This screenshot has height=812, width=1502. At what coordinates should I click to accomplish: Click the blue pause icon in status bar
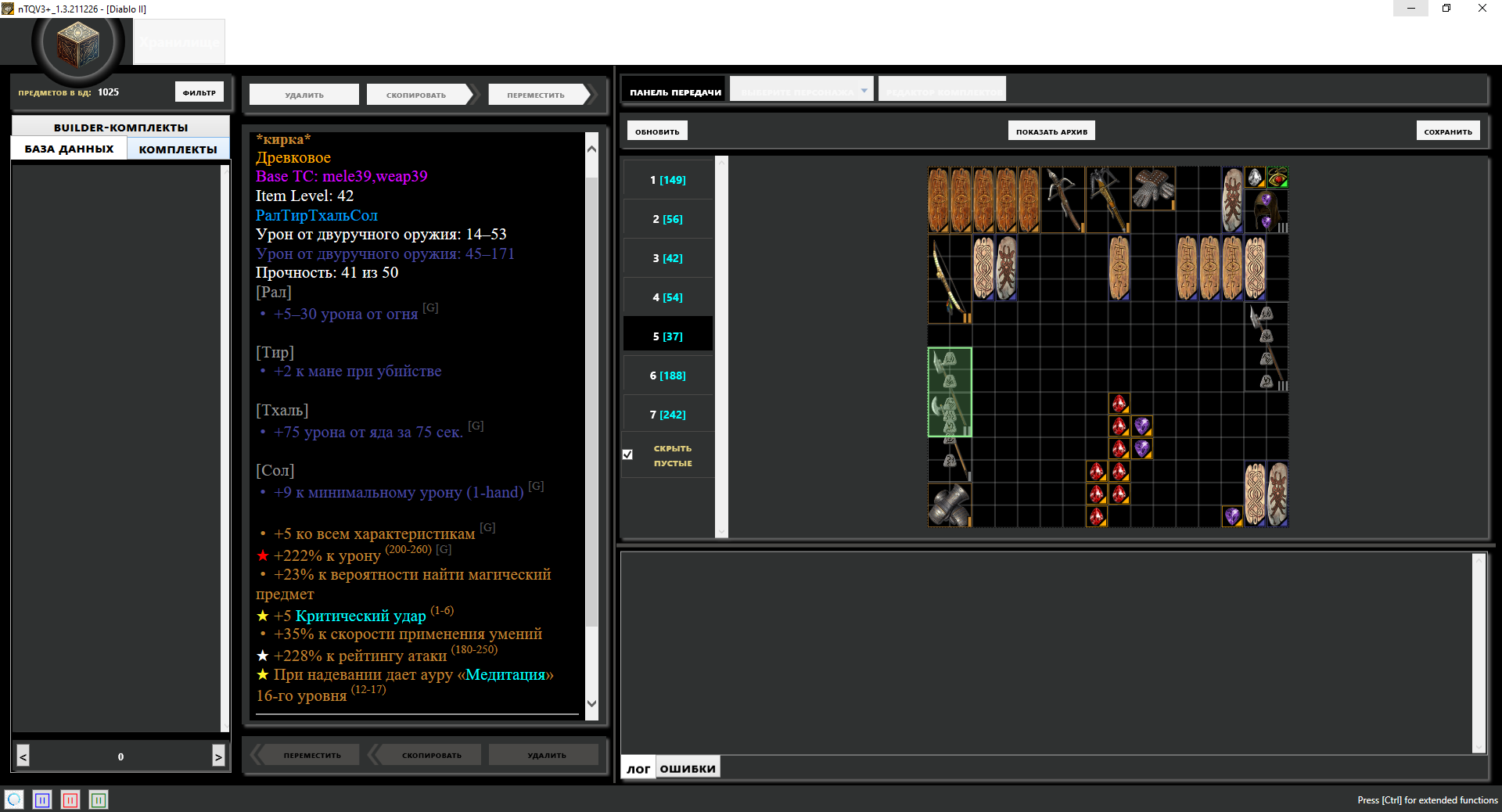point(42,799)
